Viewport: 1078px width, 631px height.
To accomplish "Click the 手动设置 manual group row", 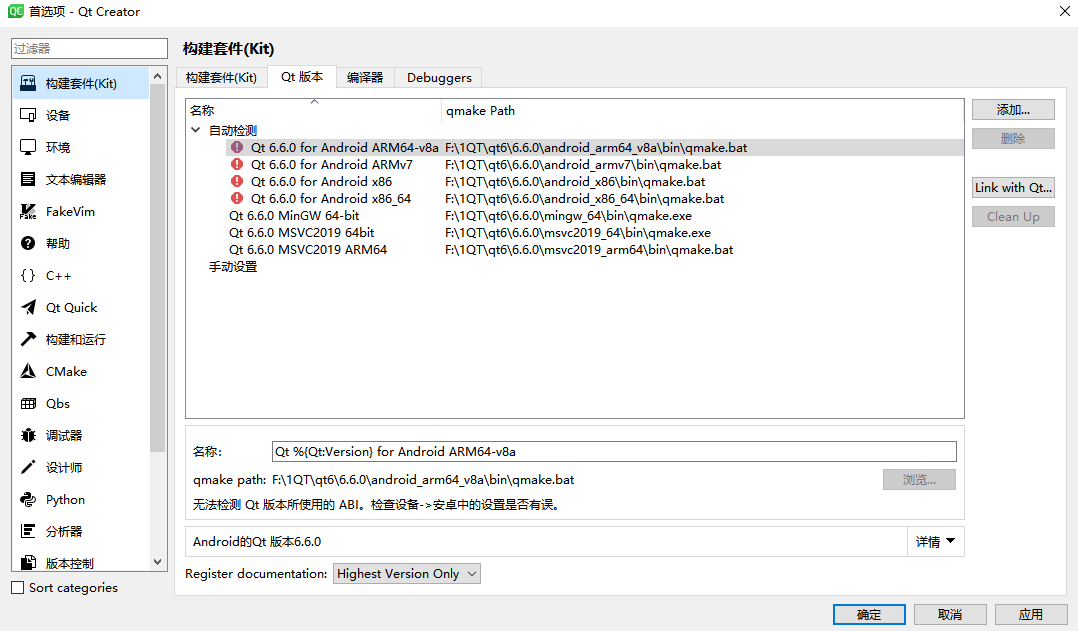I will [x=233, y=267].
